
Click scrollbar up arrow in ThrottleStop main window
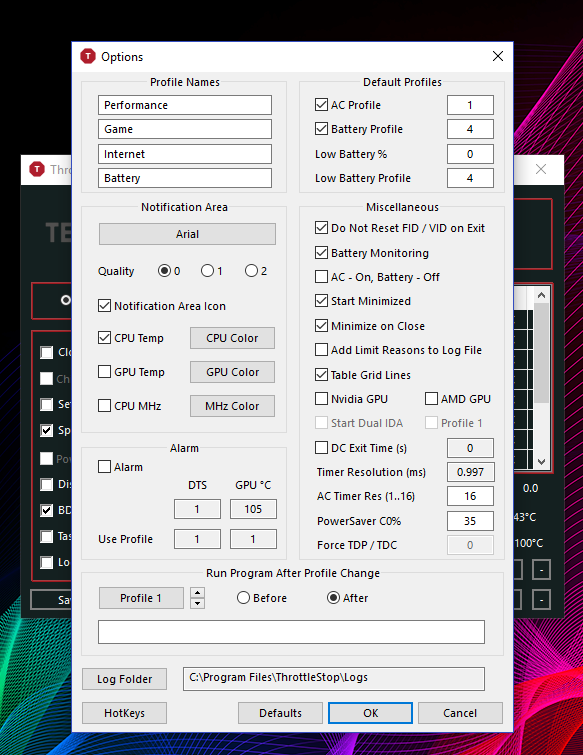tap(542, 295)
